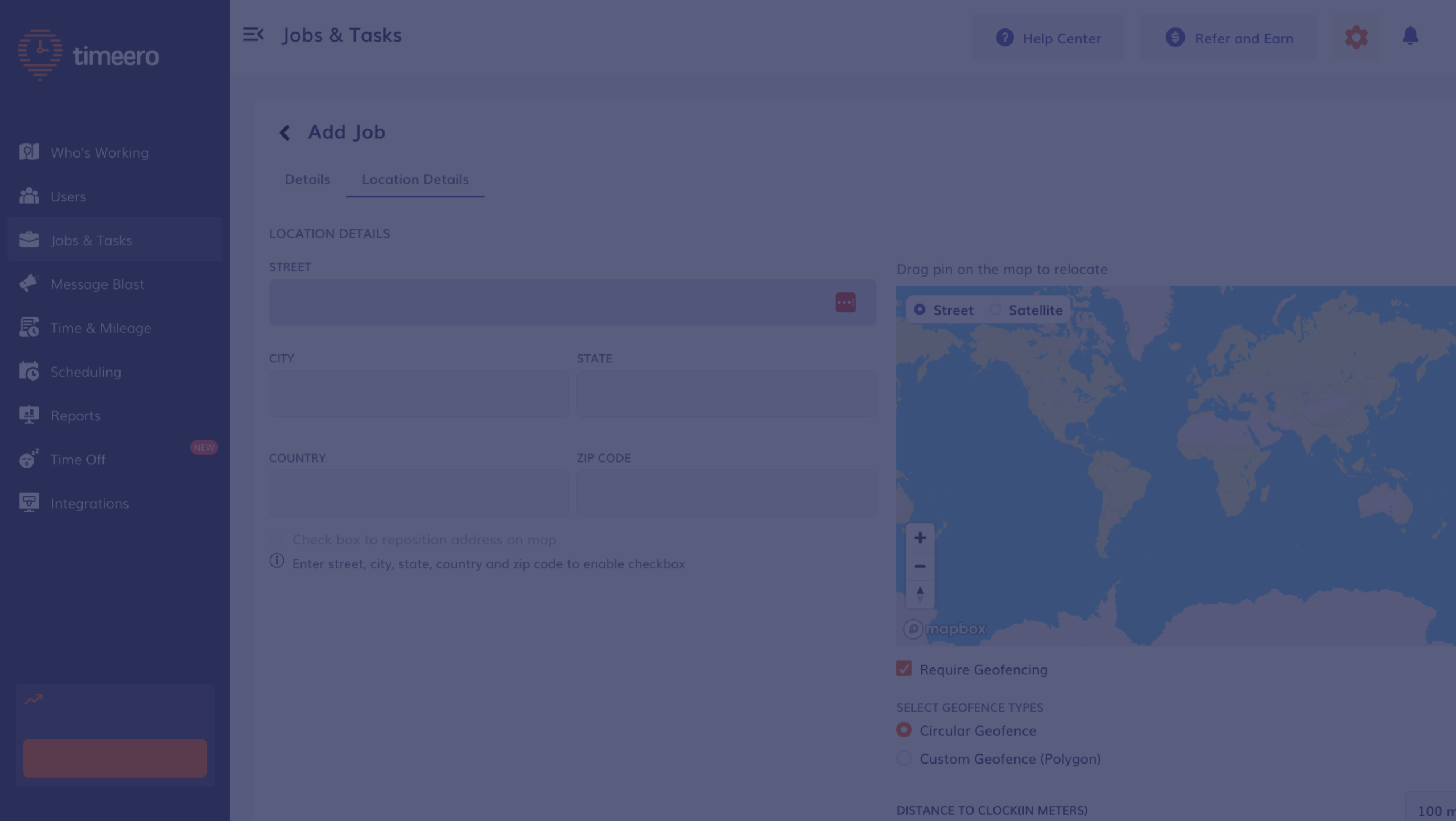Click into the City input field

418,394
